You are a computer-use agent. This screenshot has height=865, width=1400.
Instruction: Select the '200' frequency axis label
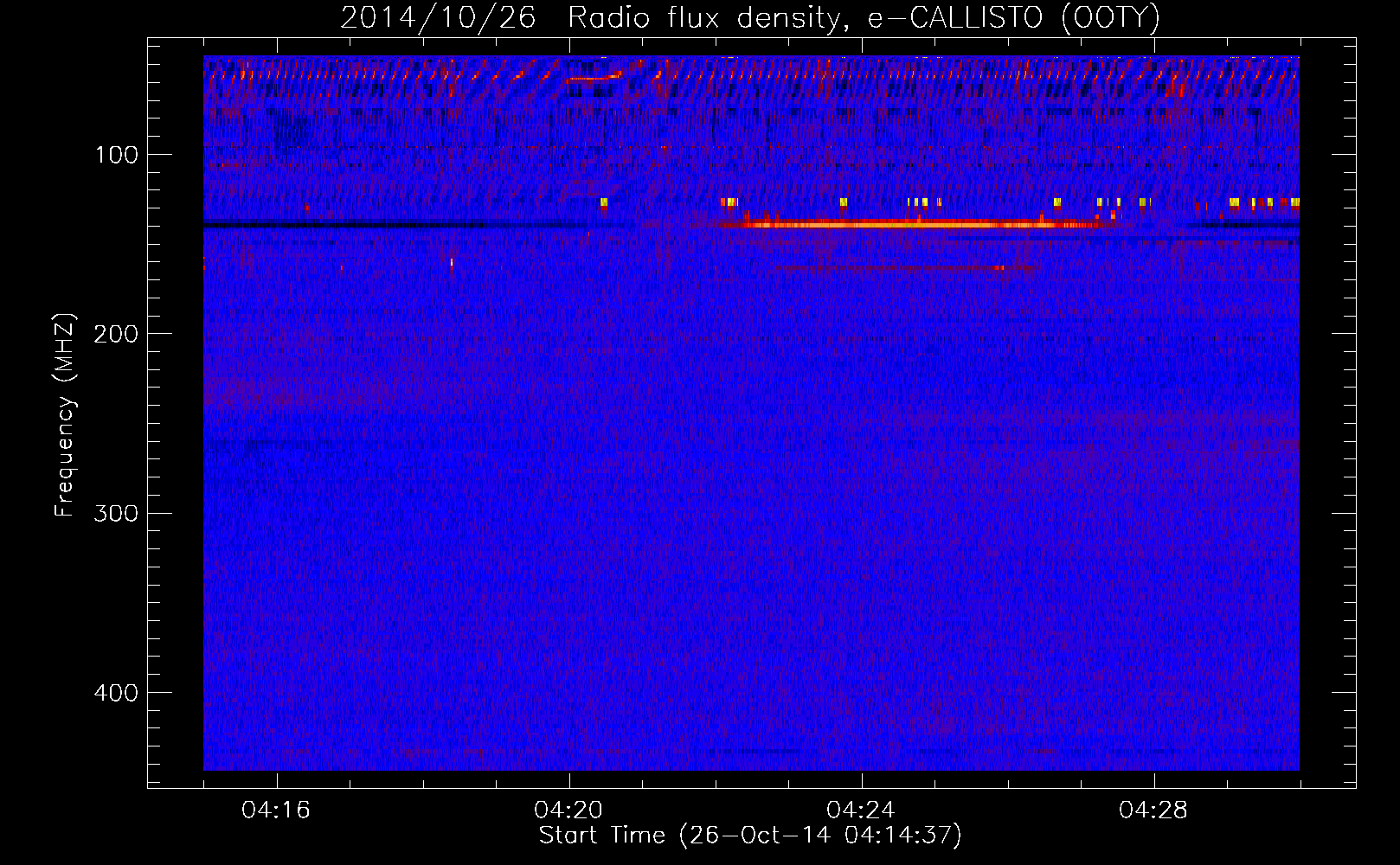click(117, 334)
